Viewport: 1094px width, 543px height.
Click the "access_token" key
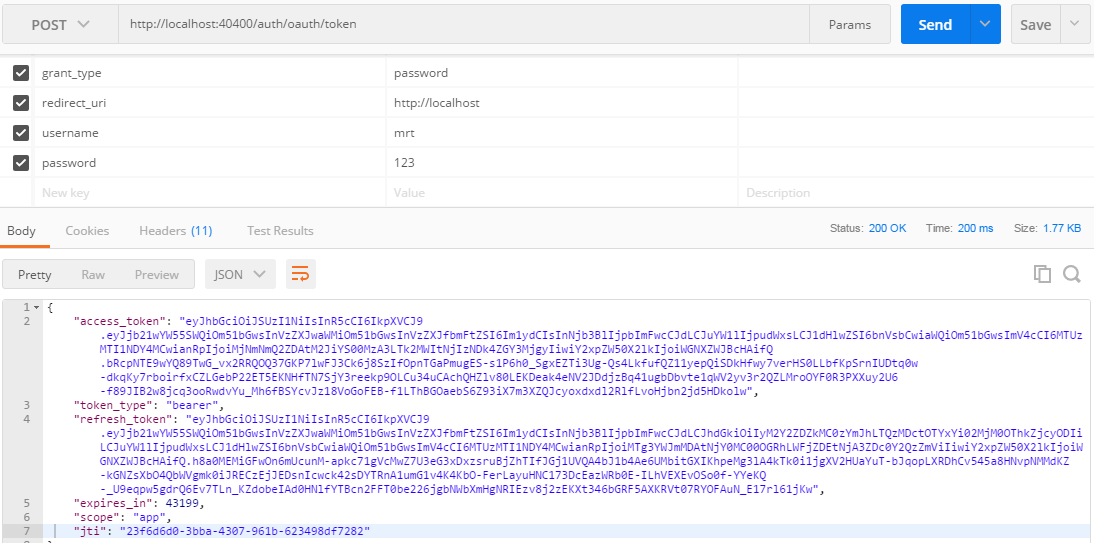(x=120, y=321)
